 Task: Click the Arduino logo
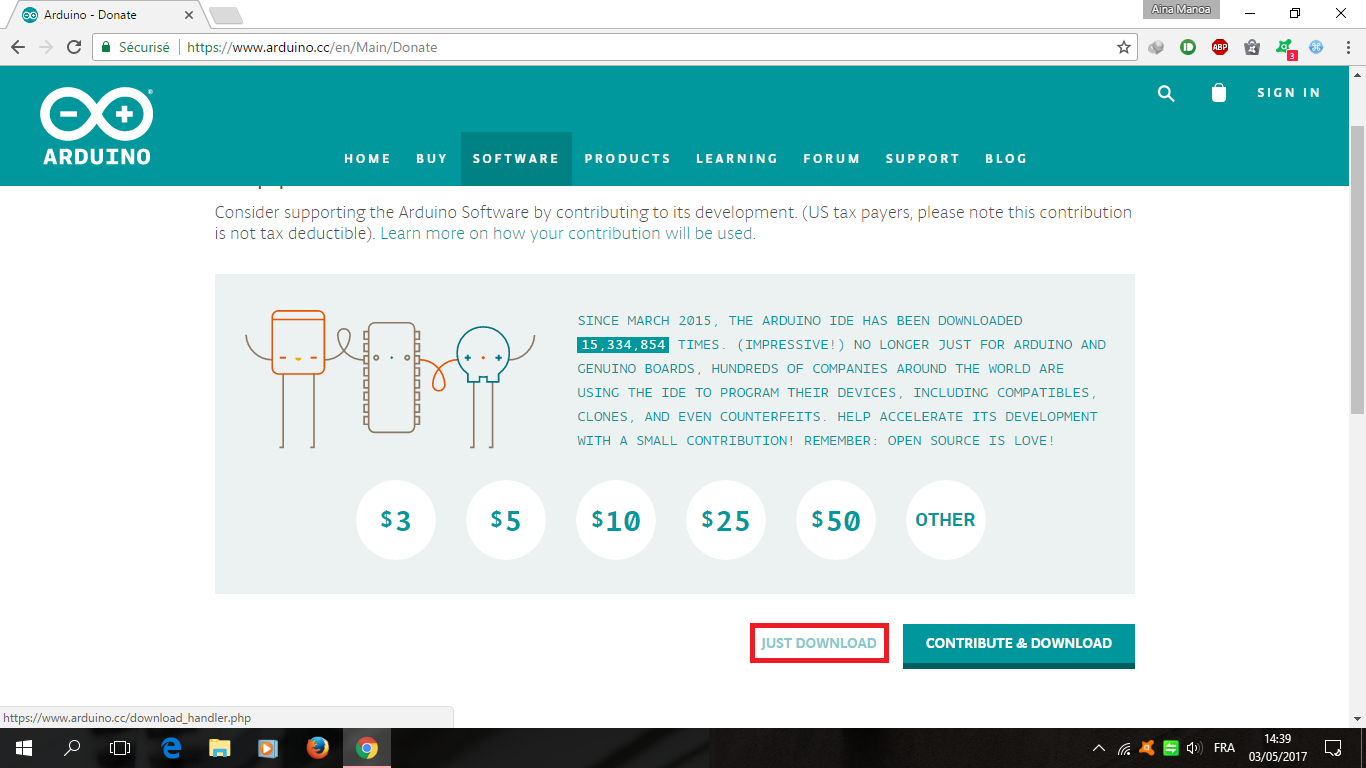coord(95,124)
